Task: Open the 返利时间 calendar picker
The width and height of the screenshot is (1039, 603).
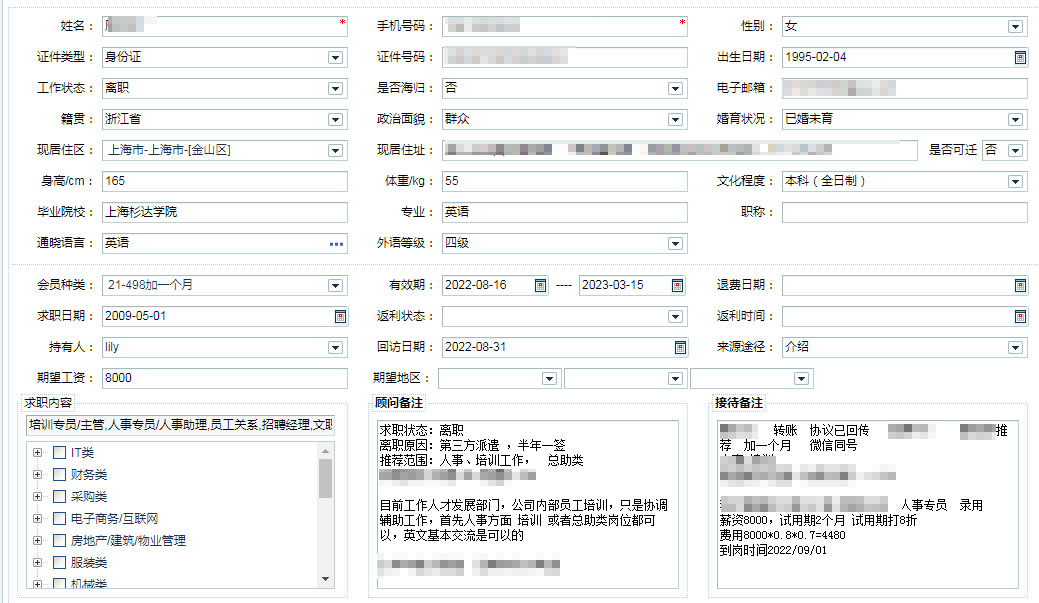Action: click(x=1020, y=317)
